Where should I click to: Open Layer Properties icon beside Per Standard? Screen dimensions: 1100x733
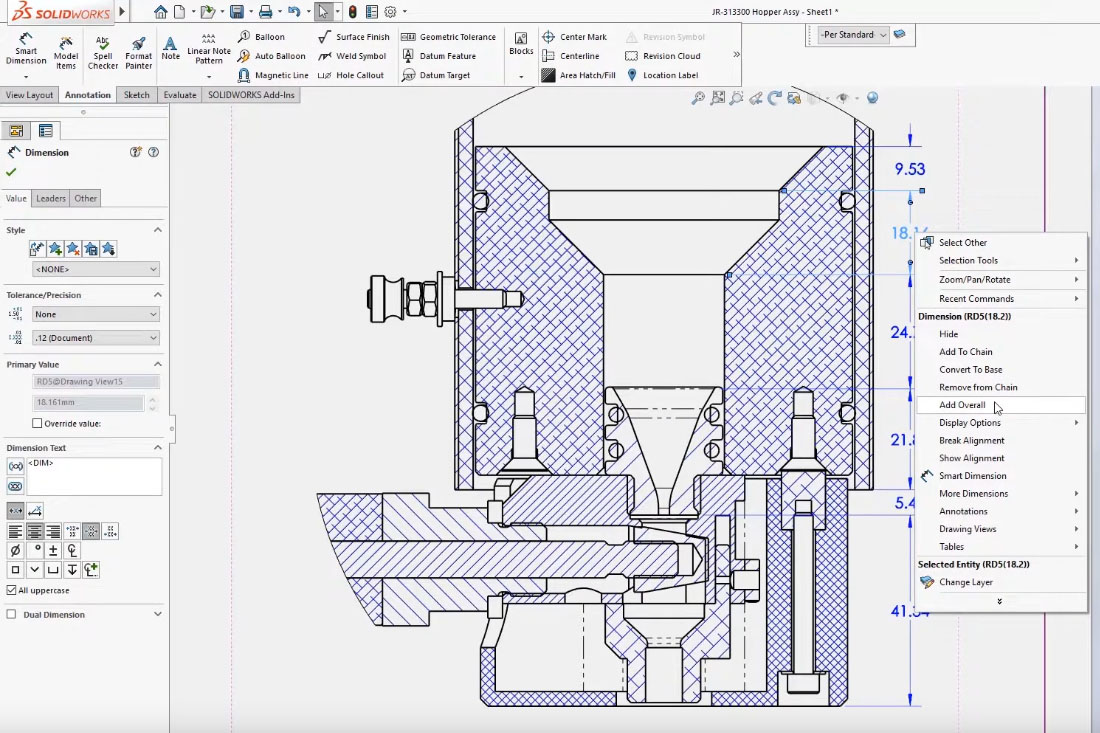tap(899, 34)
